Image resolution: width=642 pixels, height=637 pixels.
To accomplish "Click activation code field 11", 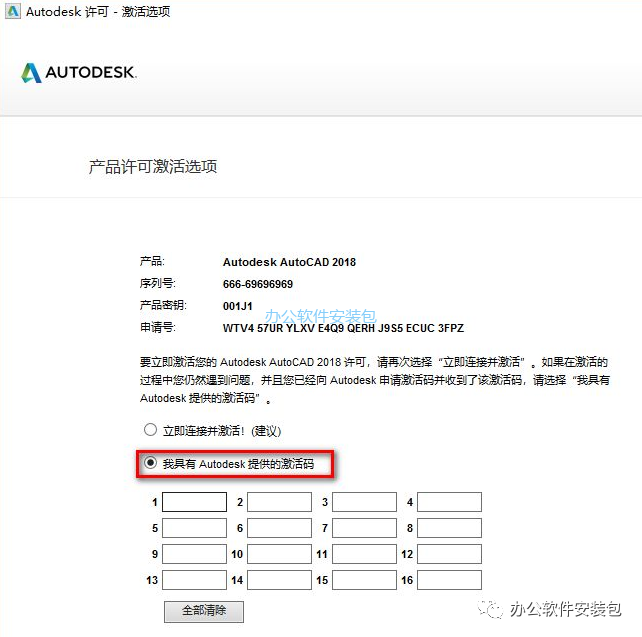I will tap(364, 554).
